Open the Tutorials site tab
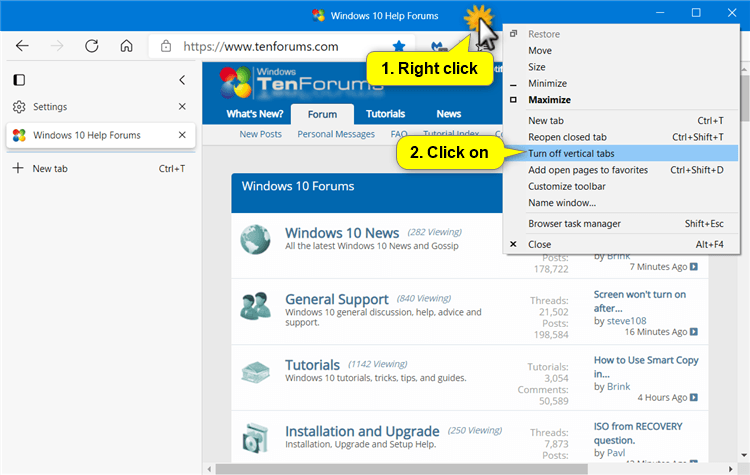This screenshot has height=475, width=750. click(x=386, y=114)
